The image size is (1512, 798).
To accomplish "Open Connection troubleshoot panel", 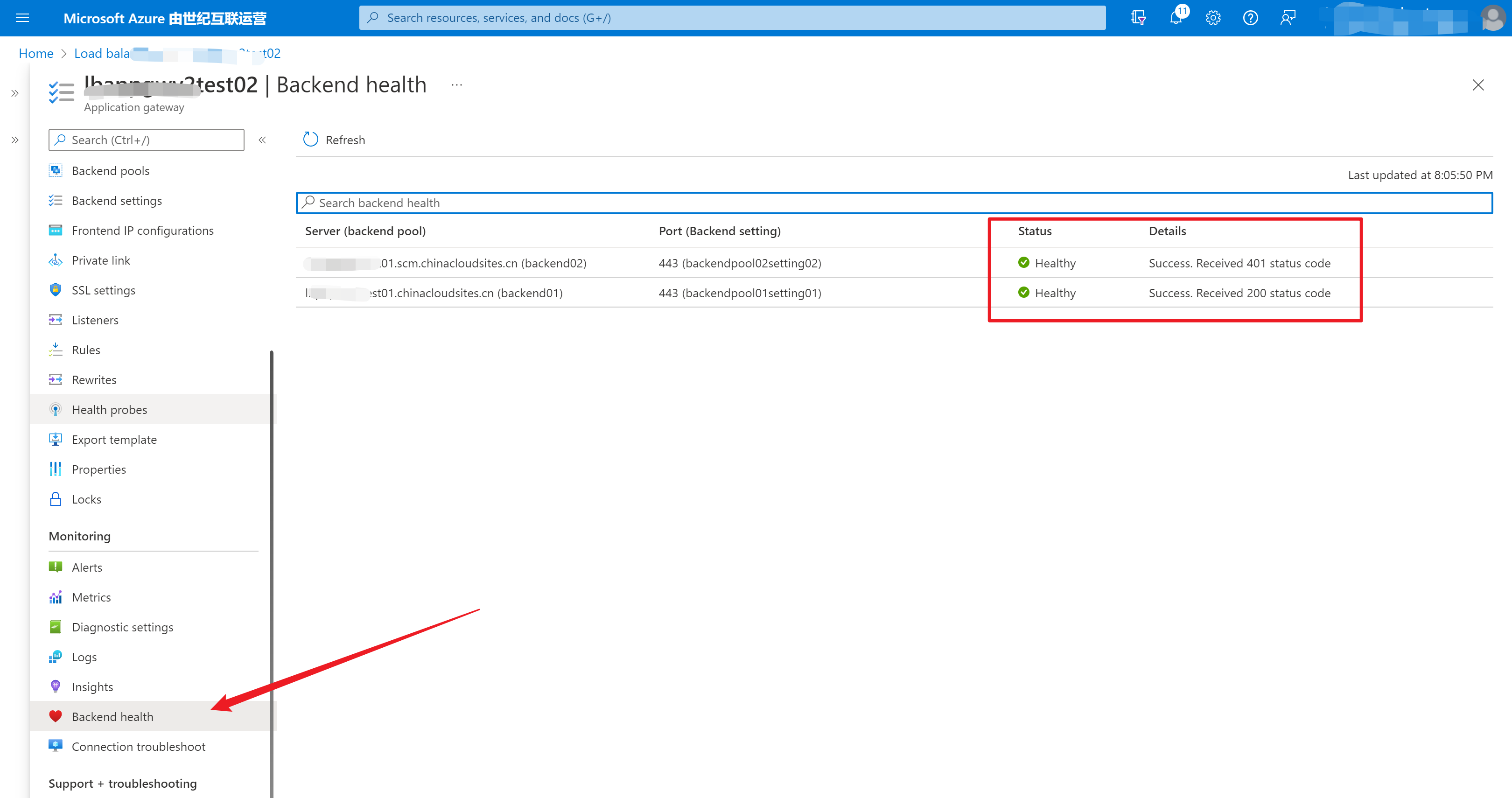I will tap(138, 747).
